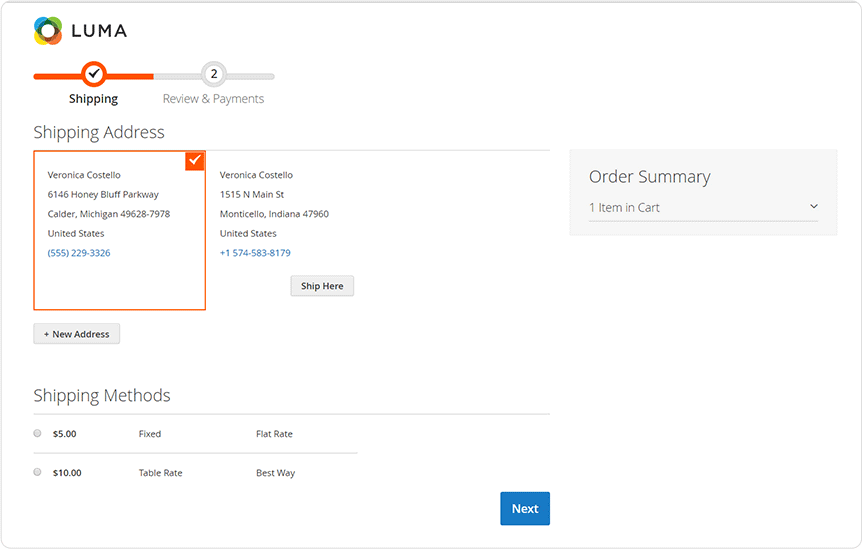The image size is (862, 549).
Task: Click the completed Shipping step checkmark circle
Action: (x=93, y=74)
